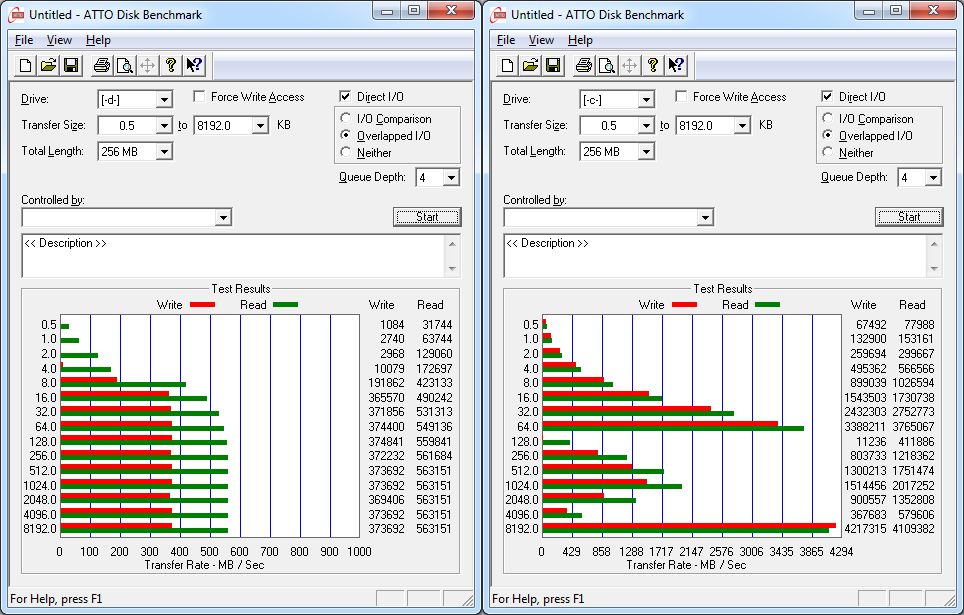ATTO app icon in right window title bar
Screen dimensions: 964x615
click(x=498, y=15)
